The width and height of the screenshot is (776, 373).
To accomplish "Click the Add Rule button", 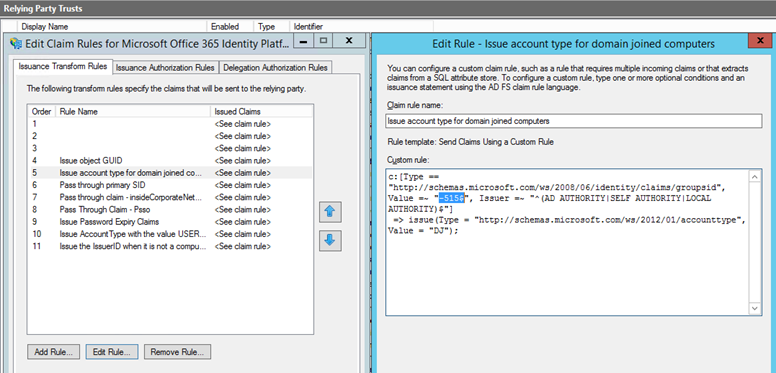I will point(53,352).
